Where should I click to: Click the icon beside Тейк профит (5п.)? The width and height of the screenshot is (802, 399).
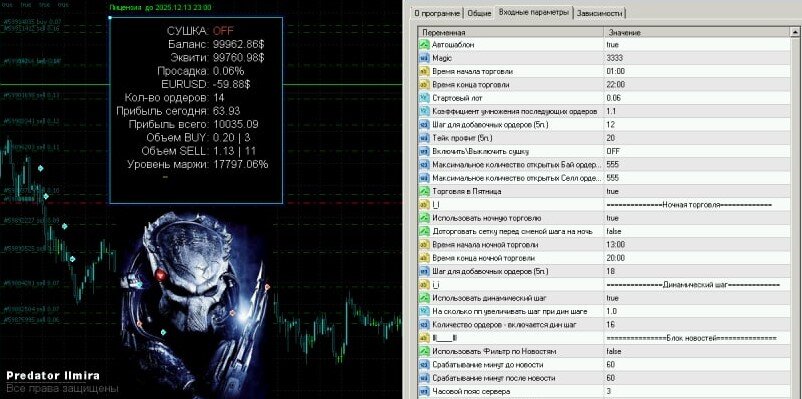point(424,138)
